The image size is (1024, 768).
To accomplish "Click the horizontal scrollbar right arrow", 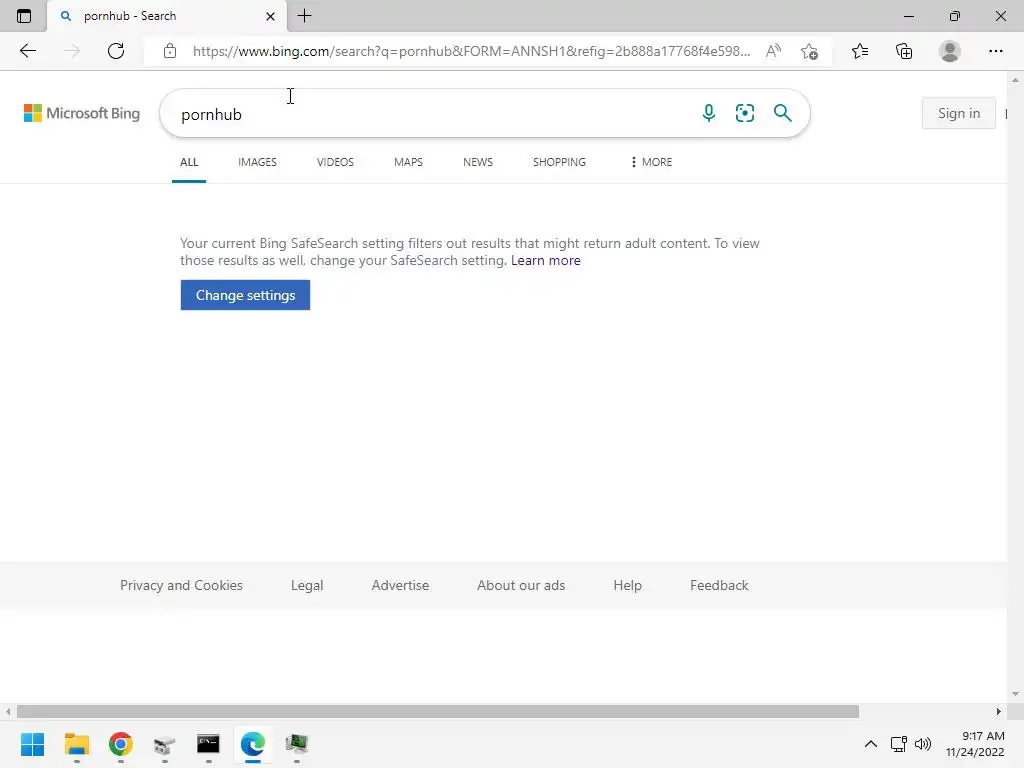I will (998, 711).
